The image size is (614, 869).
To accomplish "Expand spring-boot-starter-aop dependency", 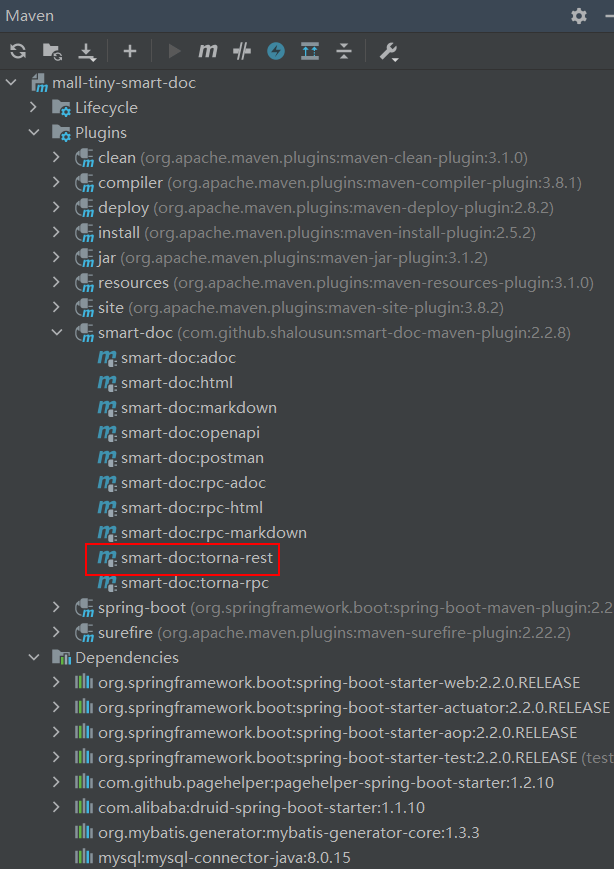I will (56, 732).
